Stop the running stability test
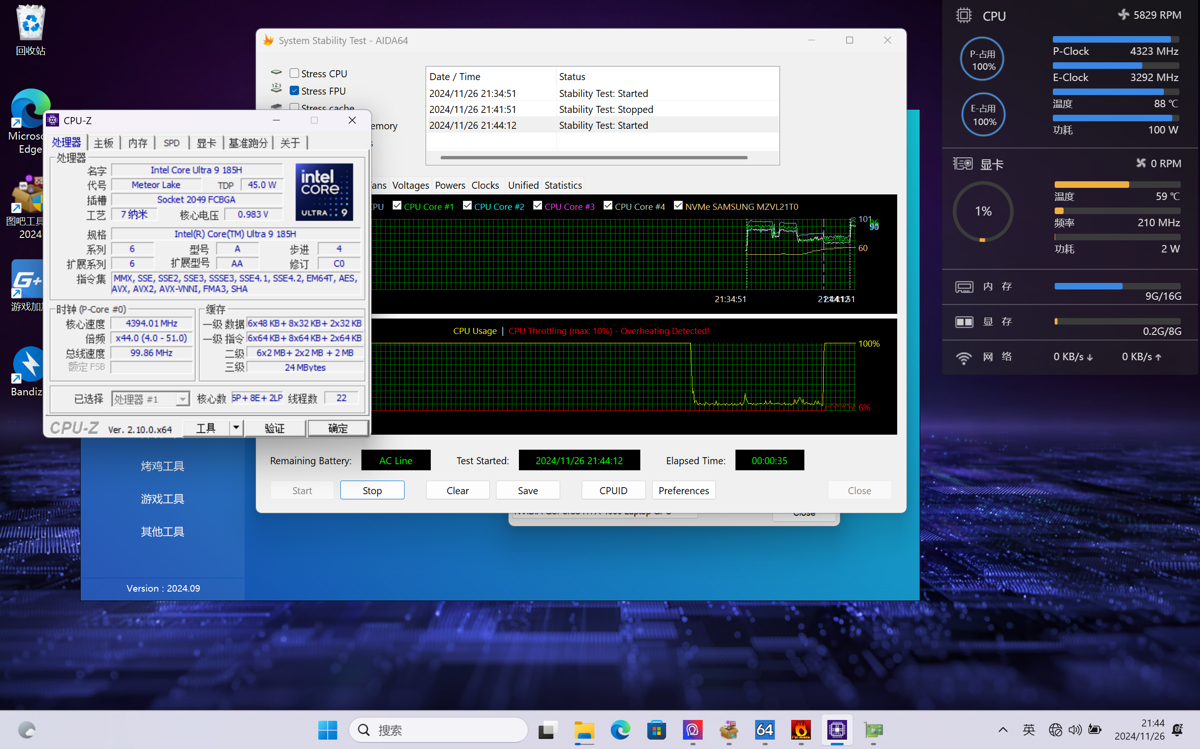 (x=372, y=491)
